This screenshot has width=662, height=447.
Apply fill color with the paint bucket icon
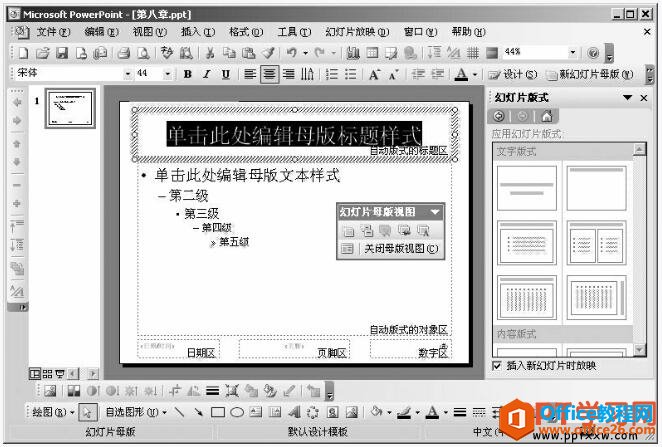click(376, 412)
